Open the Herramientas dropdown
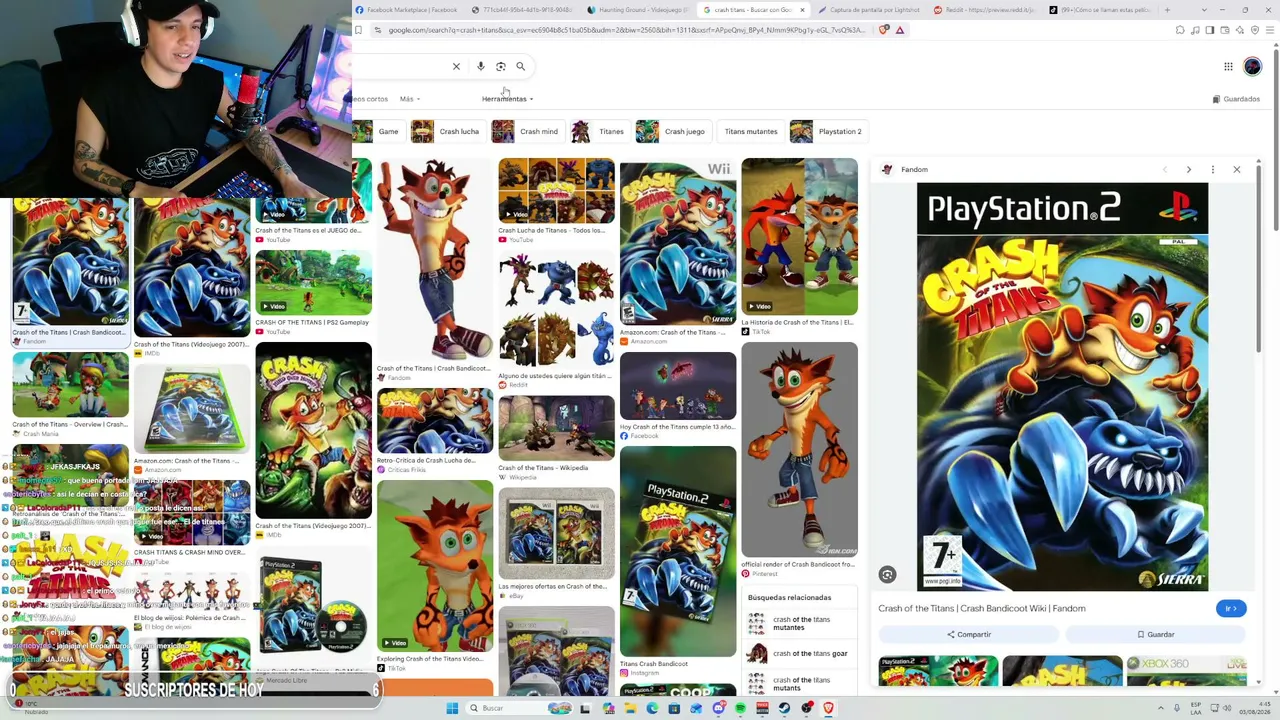The image size is (1280, 720). [x=508, y=99]
